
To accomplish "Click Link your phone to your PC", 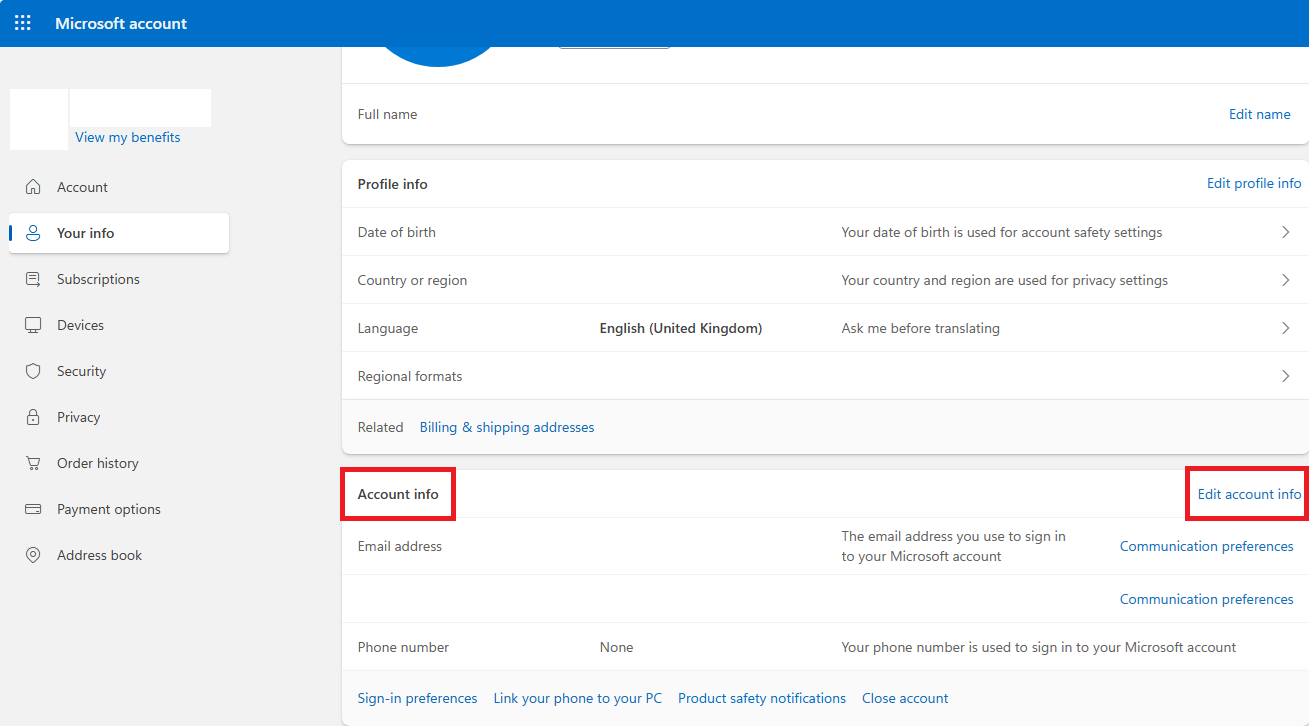I will click(x=578, y=698).
